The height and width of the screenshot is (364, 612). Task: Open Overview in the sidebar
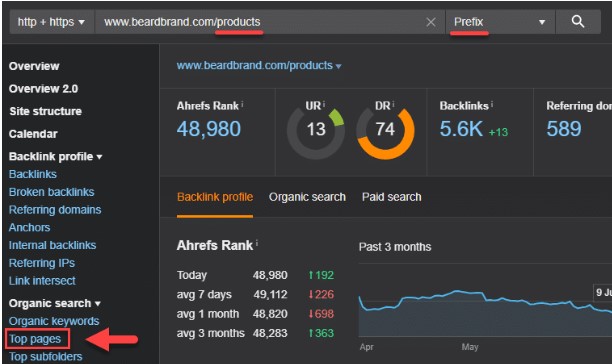click(x=34, y=66)
